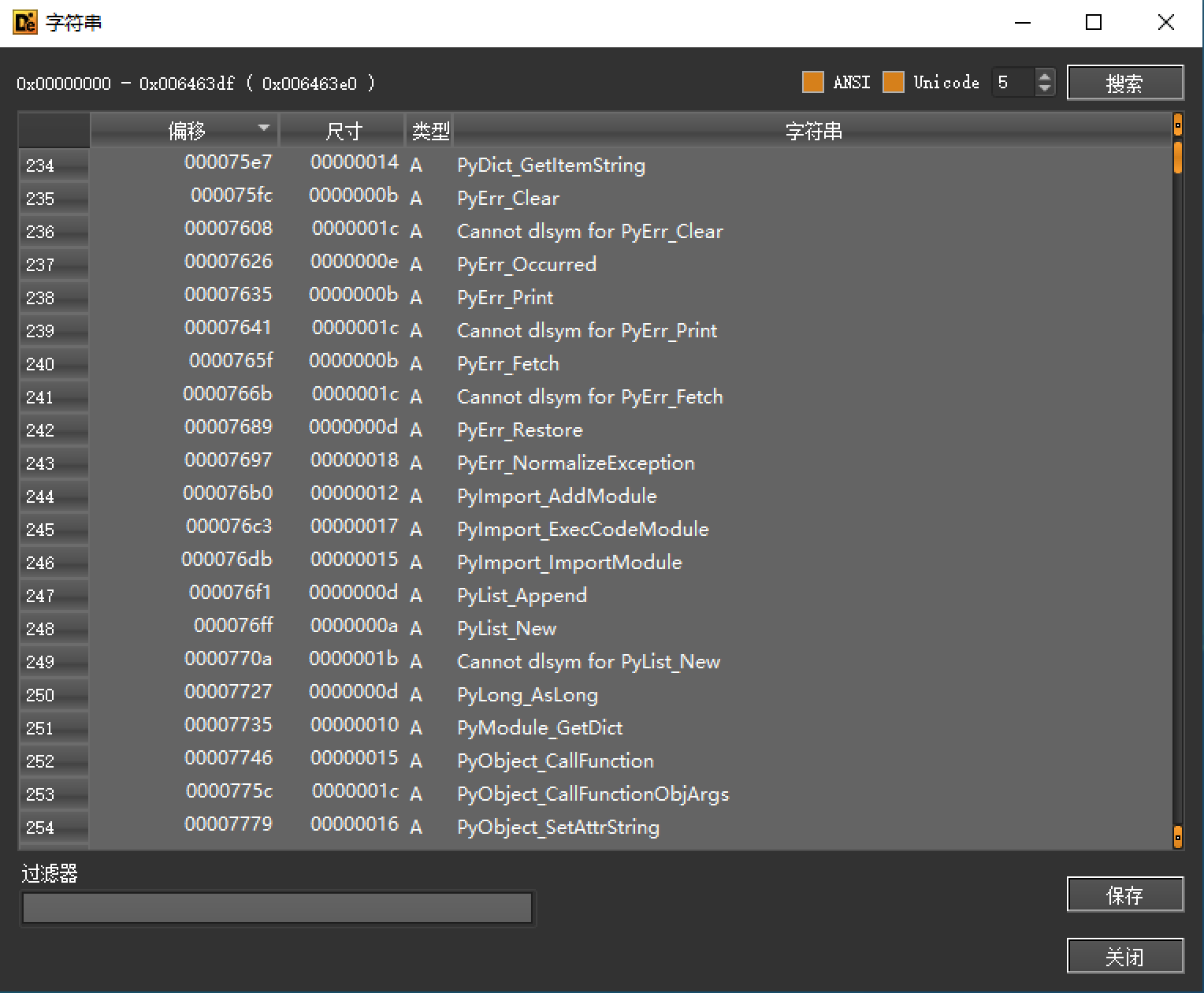Click the 类型 column header
Image resolution: width=1204 pixels, height=993 pixels.
pyautogui.click(x=430, y=130)
